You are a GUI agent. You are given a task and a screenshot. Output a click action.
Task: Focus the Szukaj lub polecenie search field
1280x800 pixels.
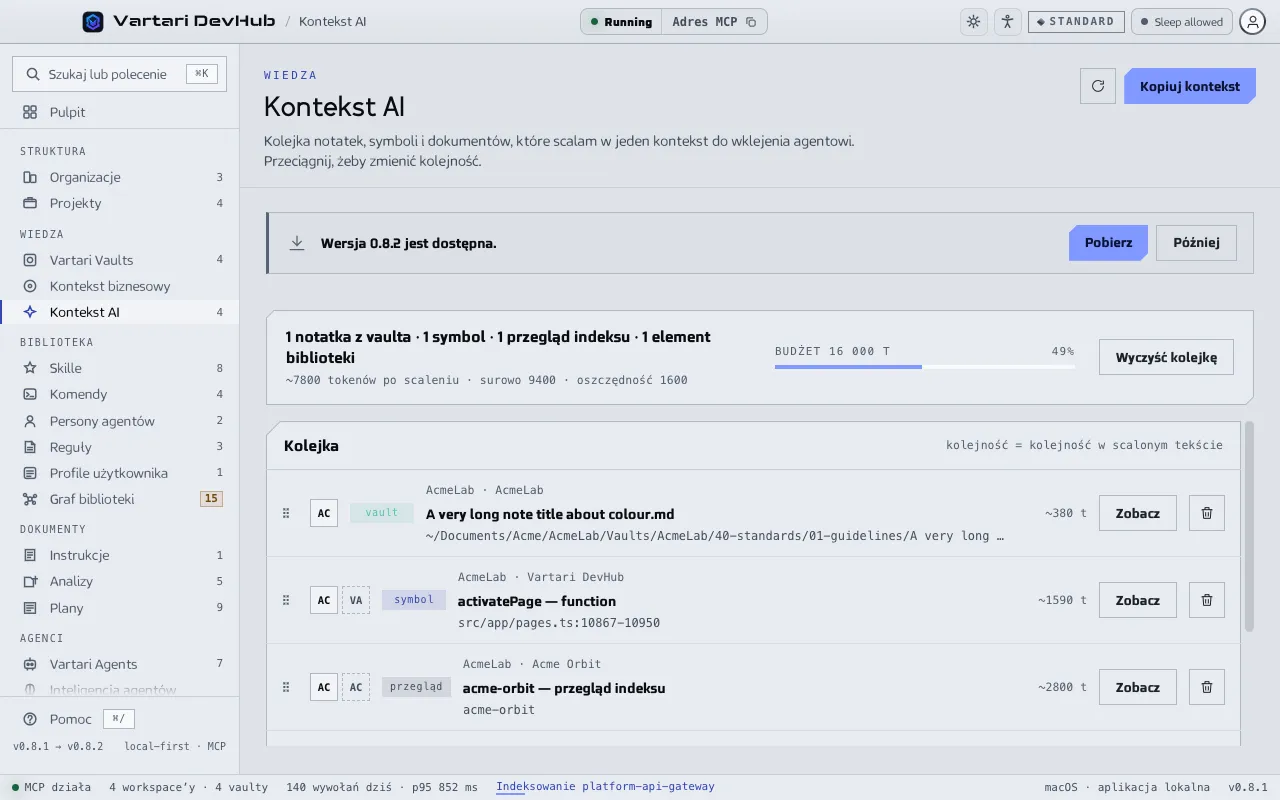click(x=119, y=74)
